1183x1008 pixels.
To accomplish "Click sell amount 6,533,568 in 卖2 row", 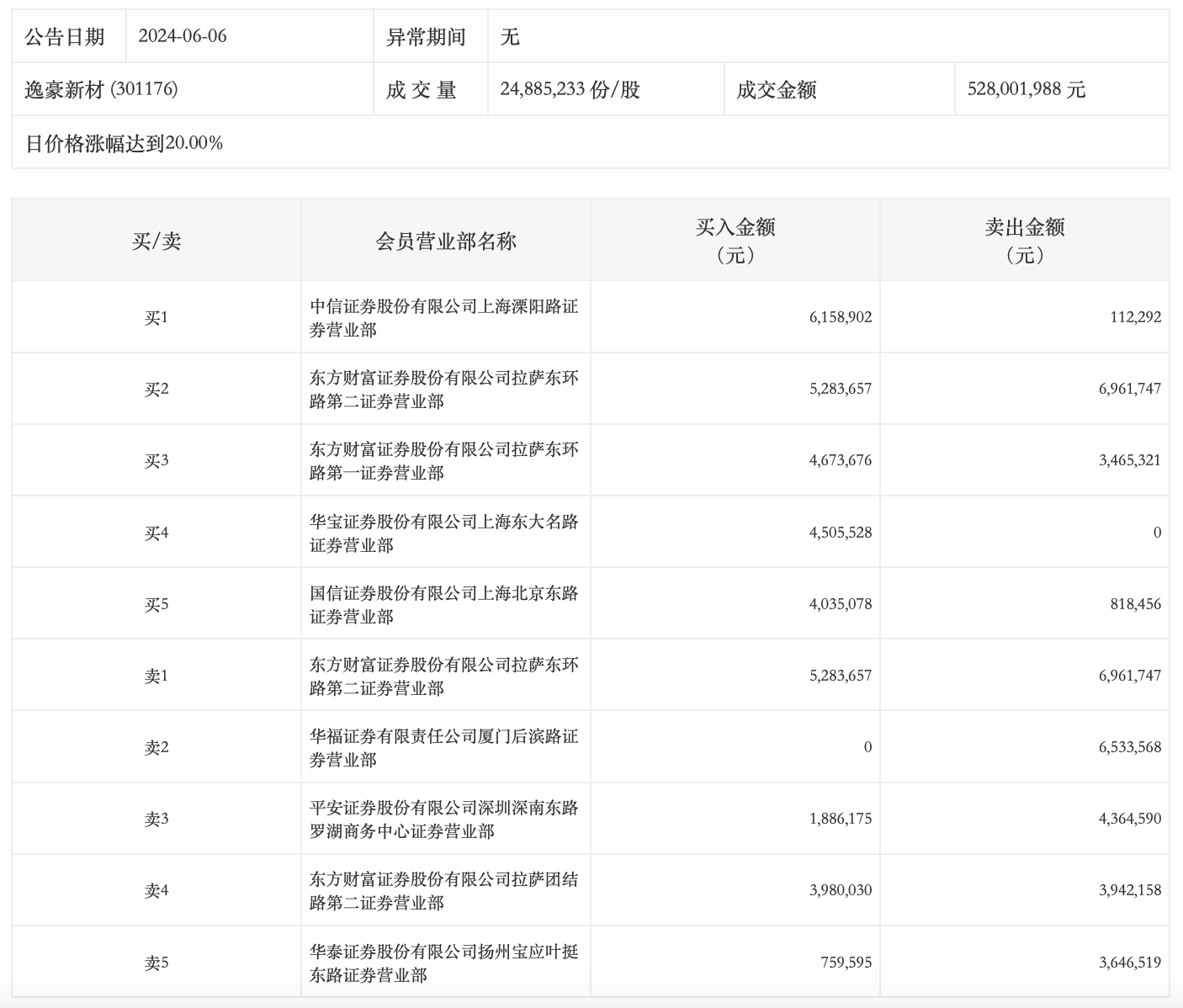I will click(1129, 747).
